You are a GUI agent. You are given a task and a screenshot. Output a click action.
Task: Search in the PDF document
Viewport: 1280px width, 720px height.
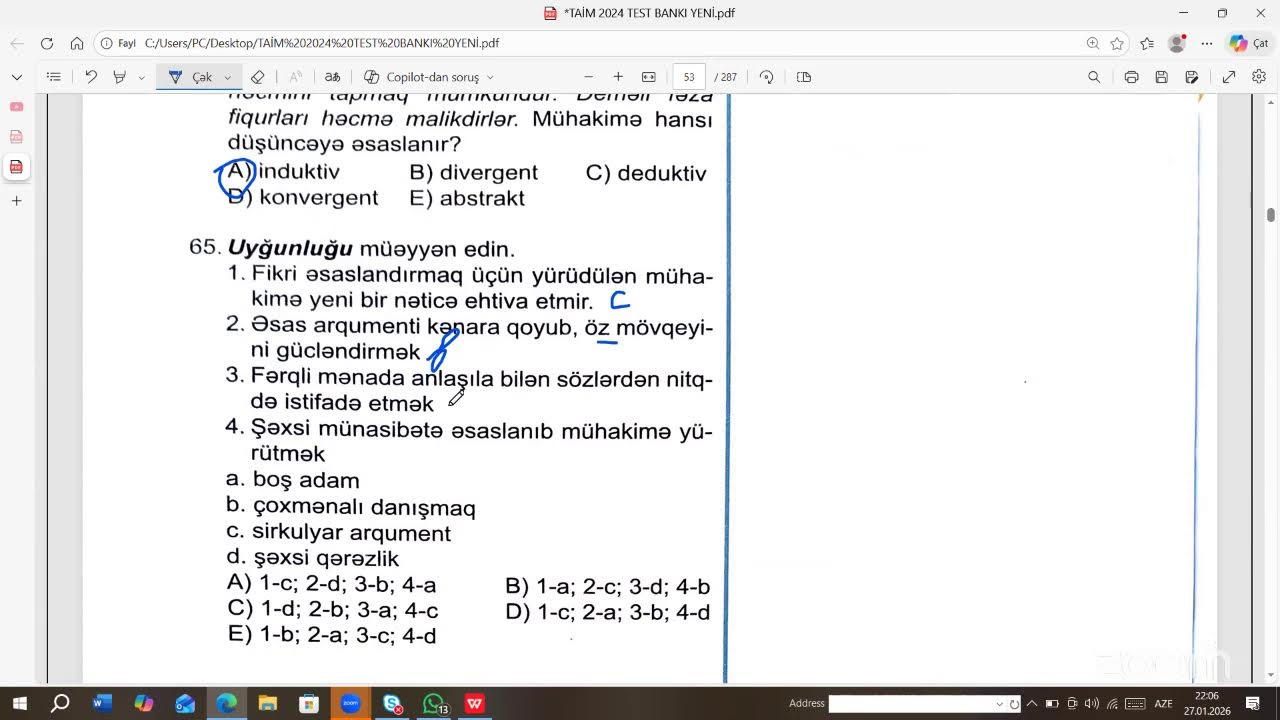pos(1094,77)
